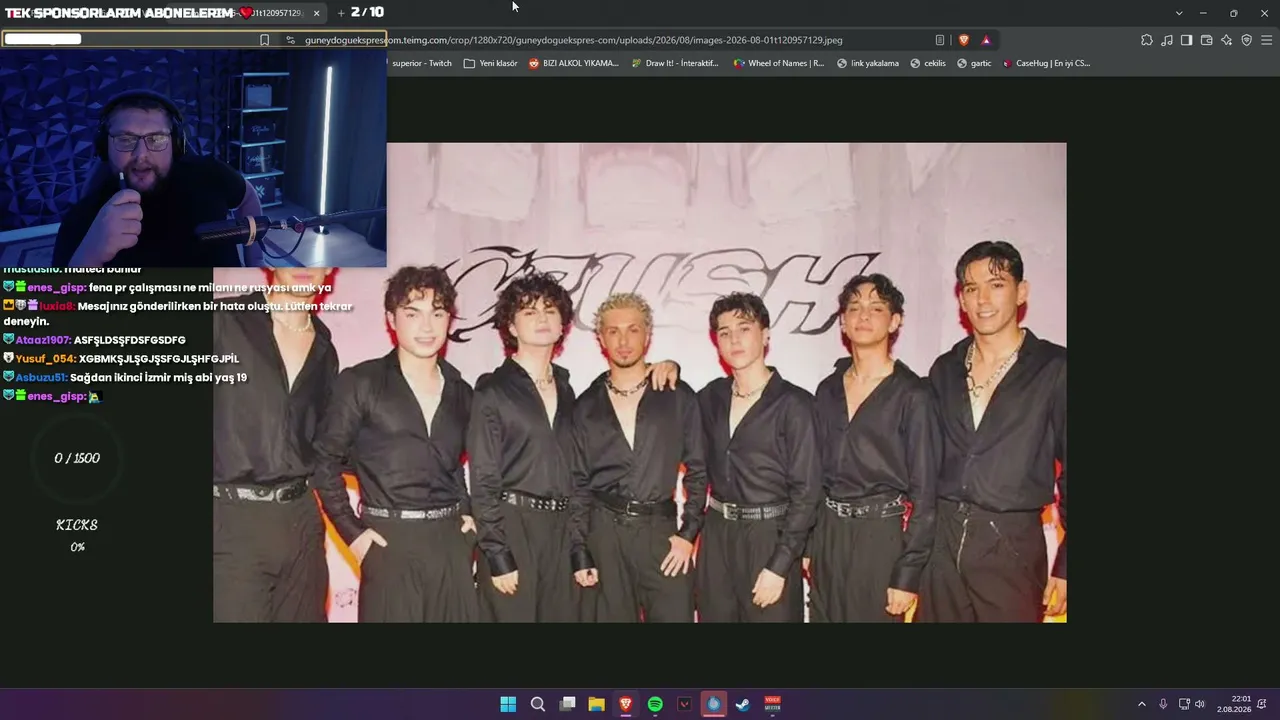This screenshot has height=720, width=1280.
Task: Click the Brave Rewards triangle icon
Action: 986,40
